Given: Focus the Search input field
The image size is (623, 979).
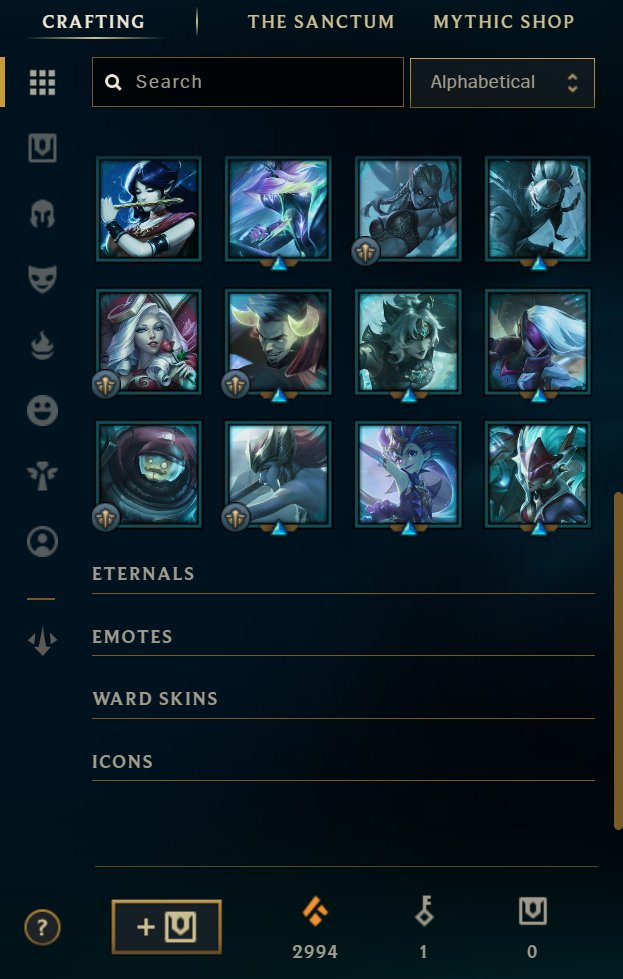Looking at the screenshot, I should pyautogui.click(x=248, y=82).
